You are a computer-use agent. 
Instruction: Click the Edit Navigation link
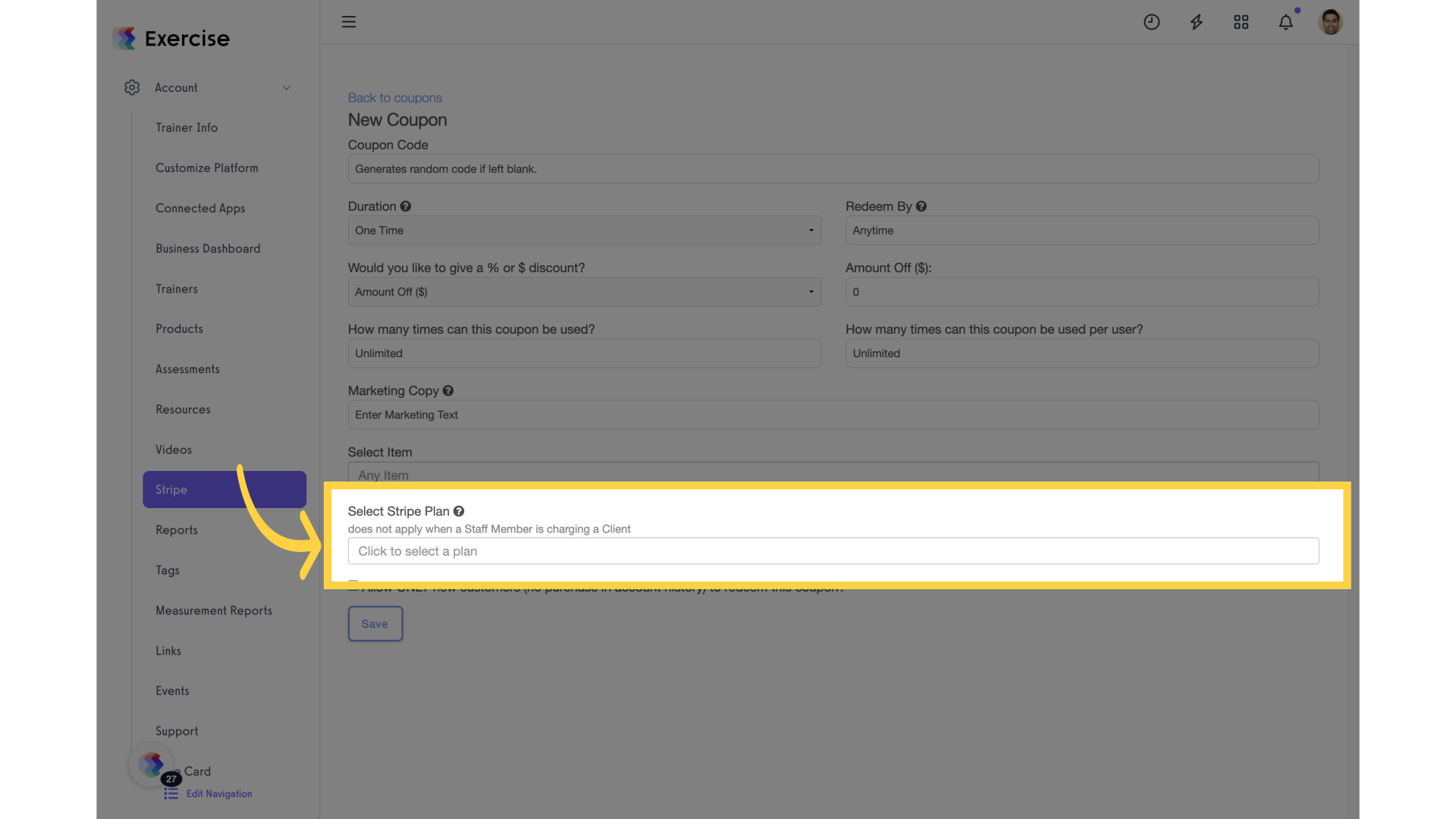tap(219, 794)
